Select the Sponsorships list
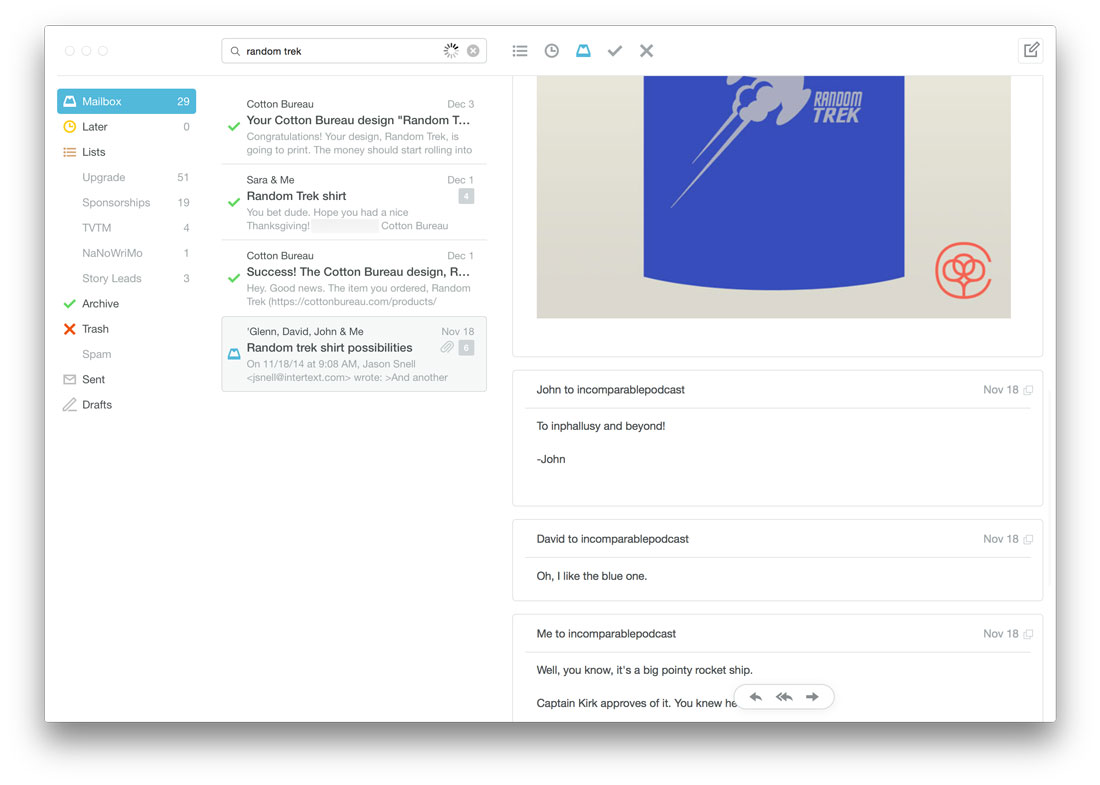 (x=126, y=202)
